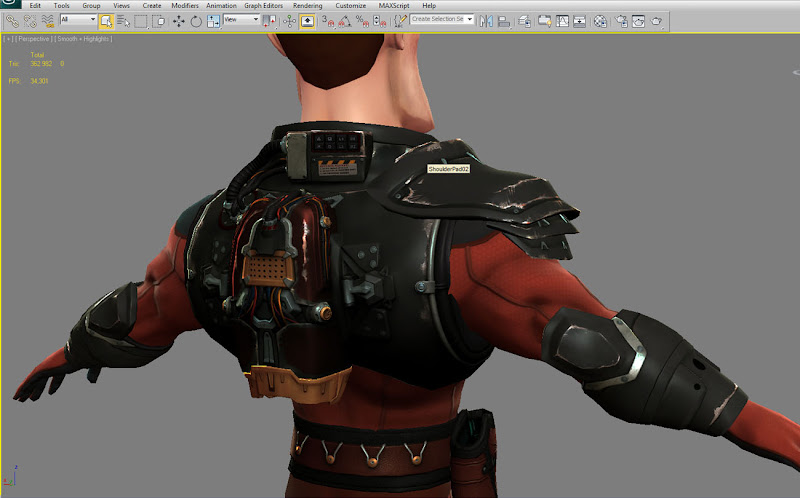The height and width of the screenshot is (498, 800).
Task: Open reference coordinate system 'View' dropdown
Action: pyautogui.click(x=241, y=19)
